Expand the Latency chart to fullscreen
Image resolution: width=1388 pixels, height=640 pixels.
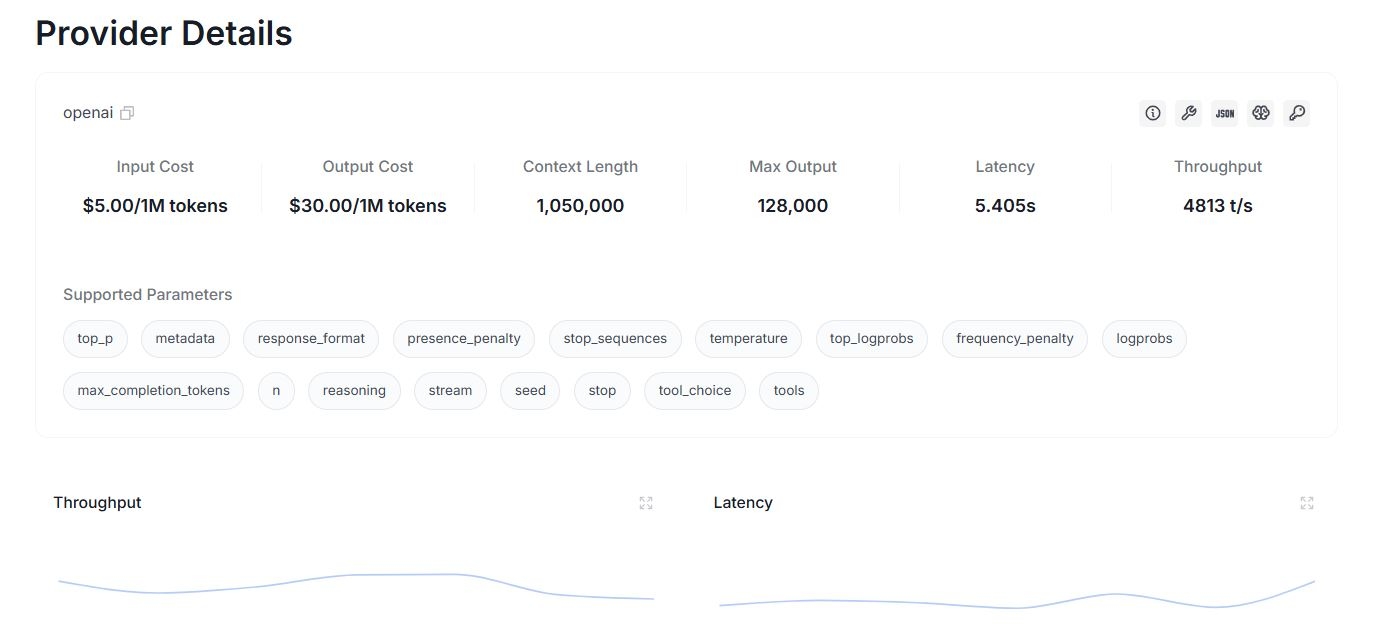tap(1307, 503)
